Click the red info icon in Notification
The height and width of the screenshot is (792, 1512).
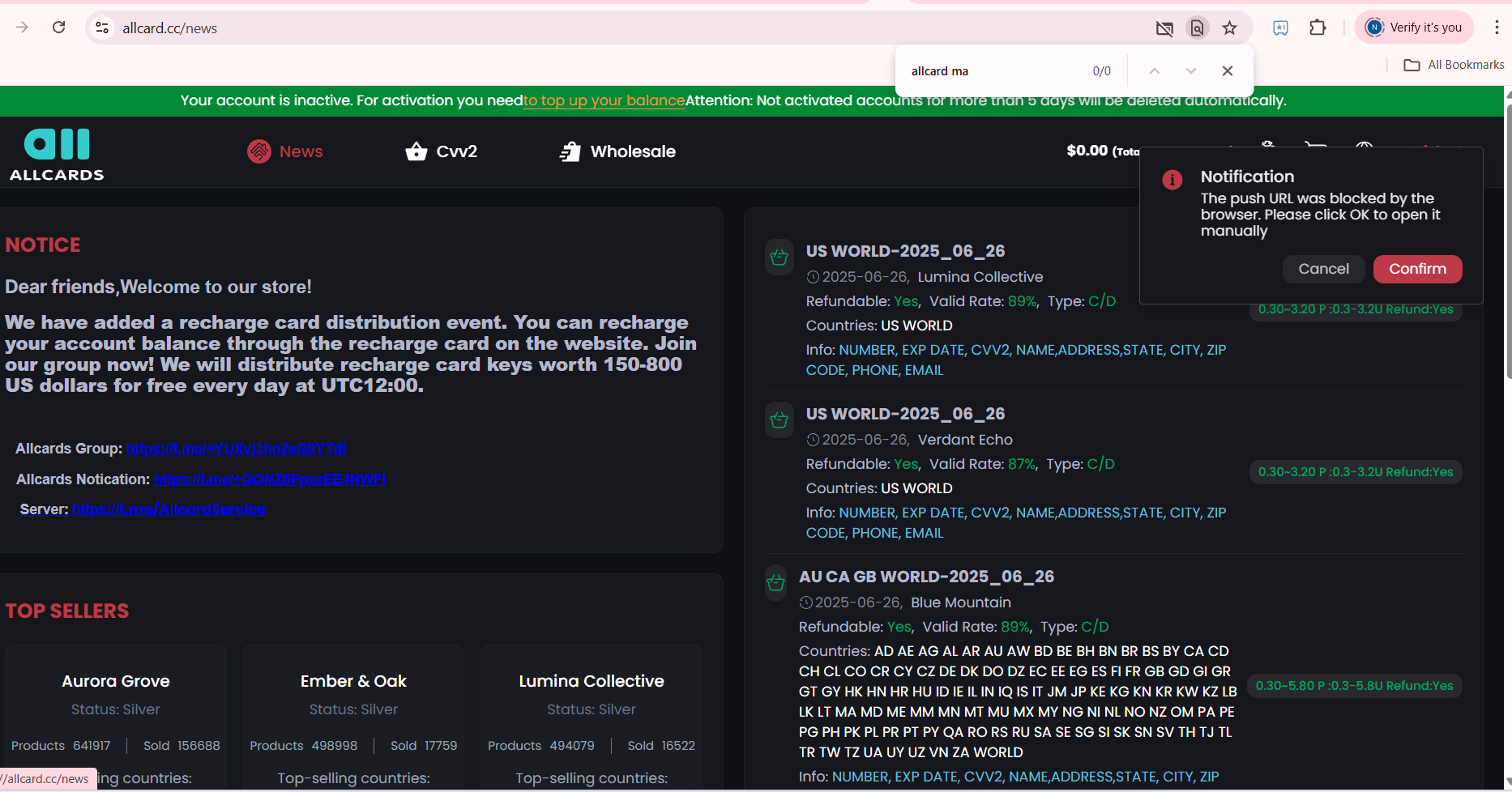coord(1172,180)
